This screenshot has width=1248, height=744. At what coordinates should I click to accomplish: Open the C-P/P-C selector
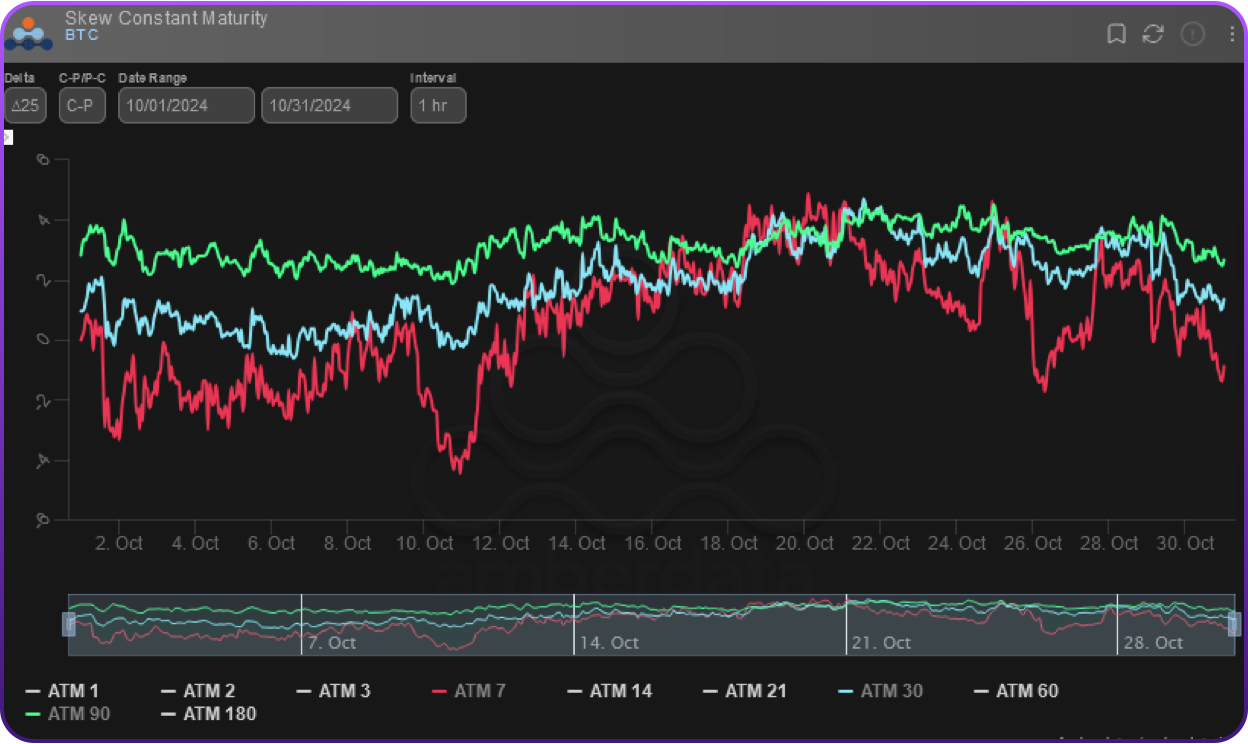[82, 105]
